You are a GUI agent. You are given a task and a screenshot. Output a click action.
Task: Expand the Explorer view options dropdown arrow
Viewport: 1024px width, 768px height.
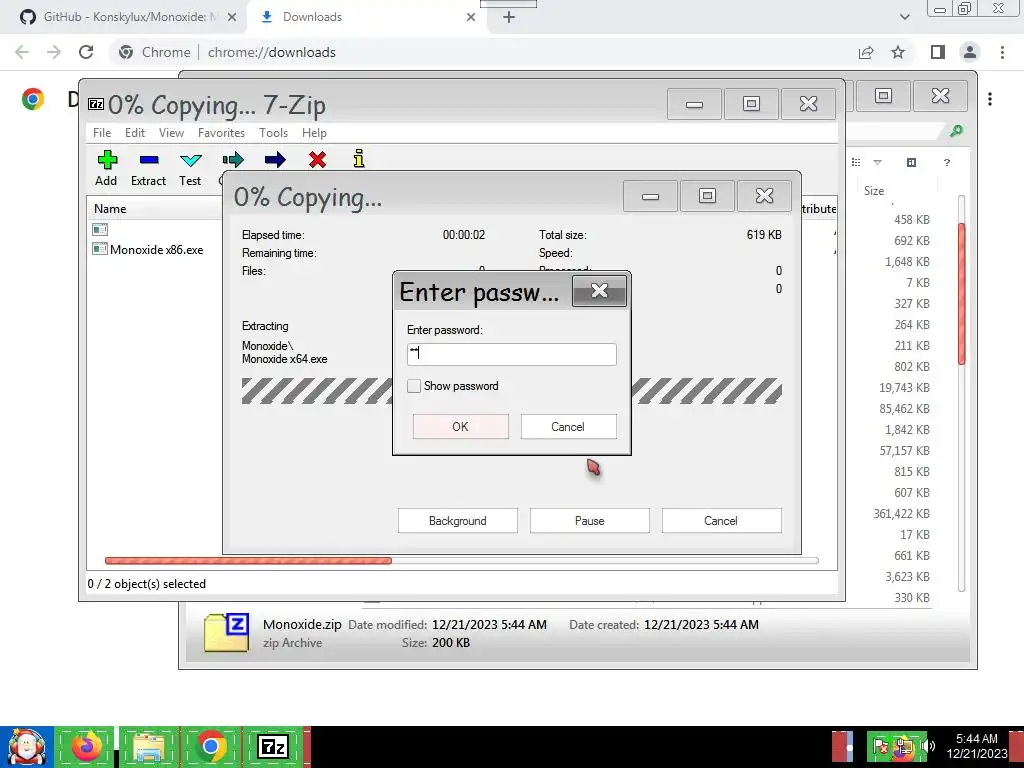point(878,162)
